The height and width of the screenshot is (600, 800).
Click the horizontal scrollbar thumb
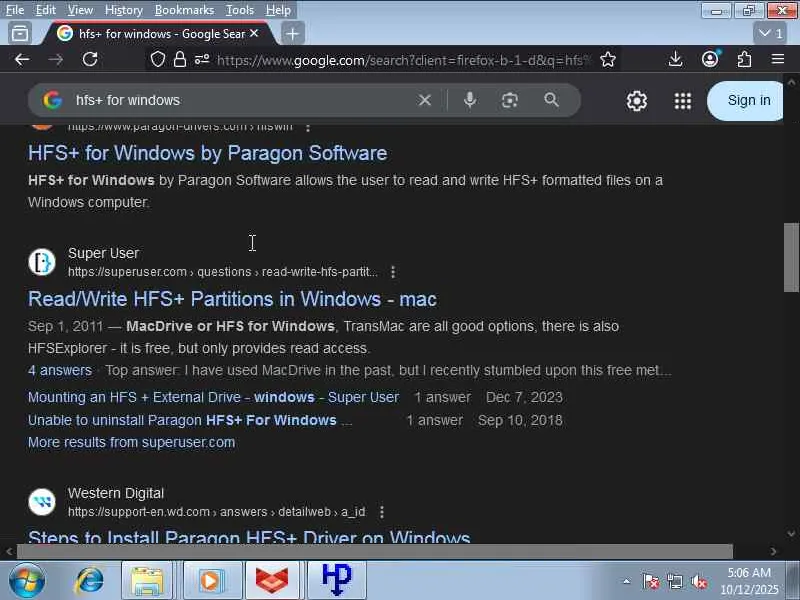[375, 551]
